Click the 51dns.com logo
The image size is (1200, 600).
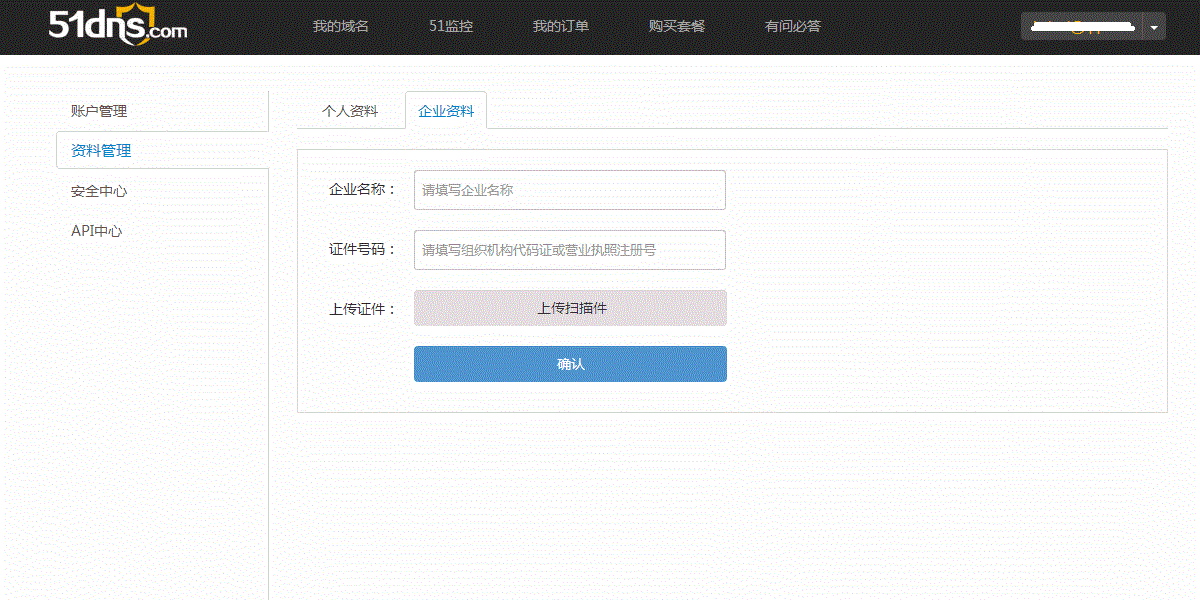[117, 26]
